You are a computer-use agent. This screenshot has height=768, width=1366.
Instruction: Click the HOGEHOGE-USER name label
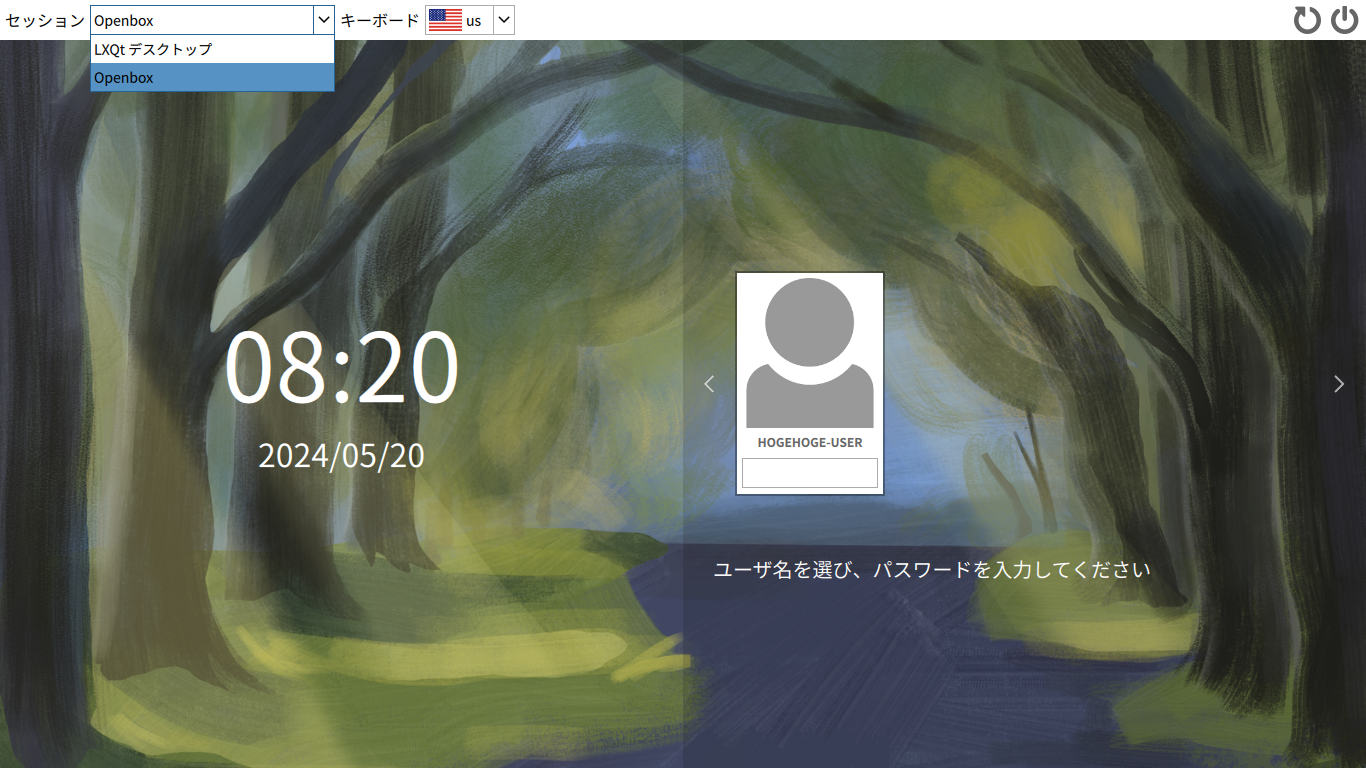click(x=810, y=442)
